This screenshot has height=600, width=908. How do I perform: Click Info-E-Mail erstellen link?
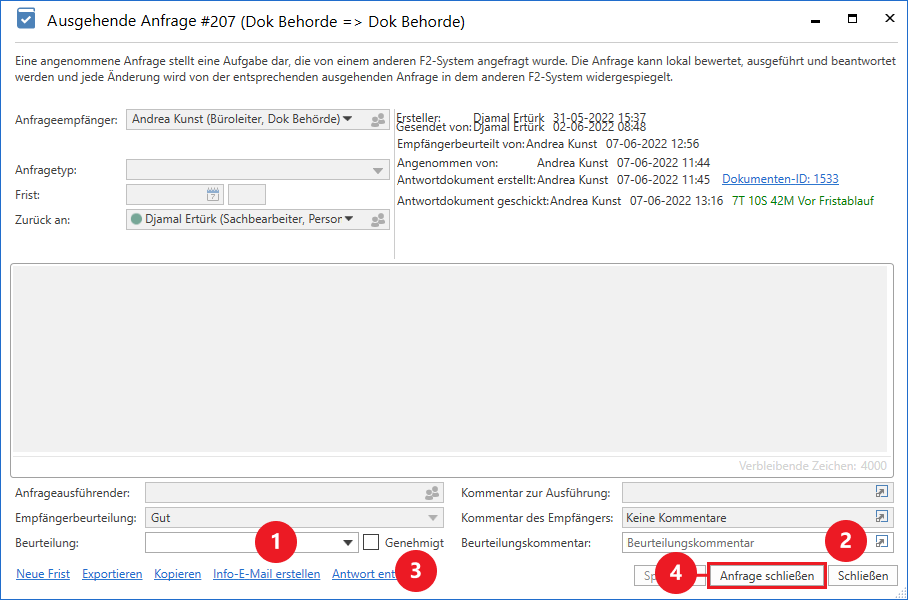[x=266, y=574]
